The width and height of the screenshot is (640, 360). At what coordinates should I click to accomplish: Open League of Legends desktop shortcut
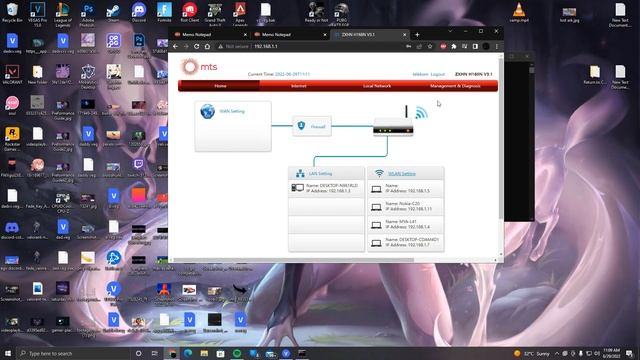click(x=62, y=13)
